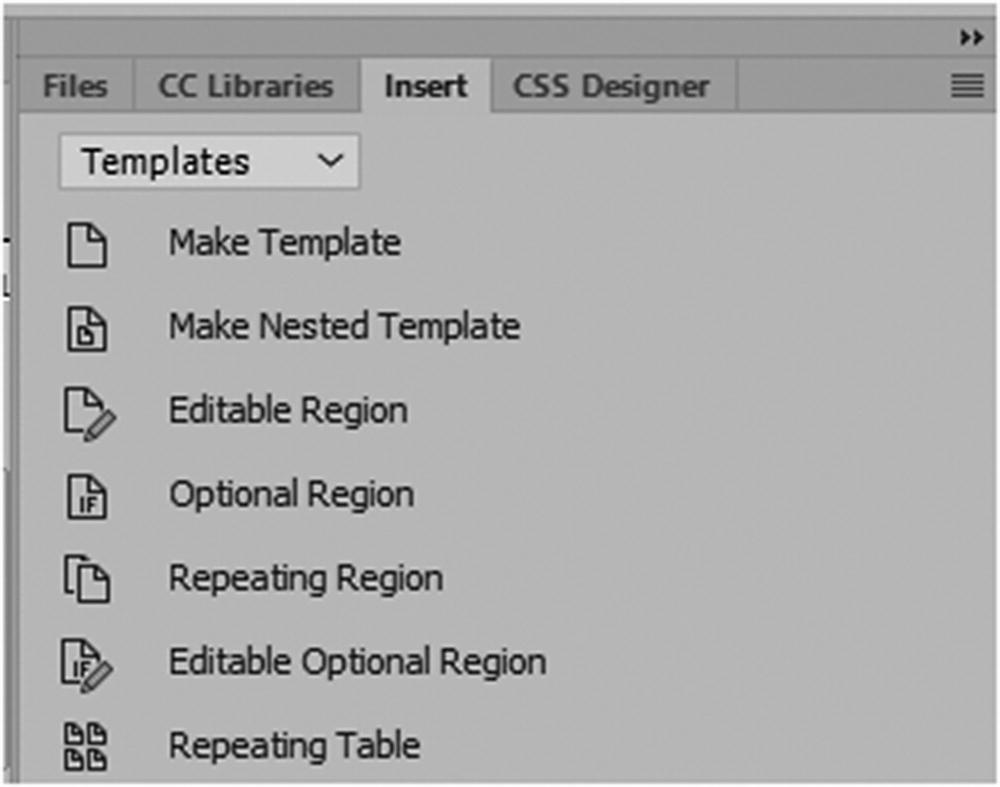Screen dimensions: 1000x787
Task: Choose the Make Nested Template label
Action: pos(344,327)
